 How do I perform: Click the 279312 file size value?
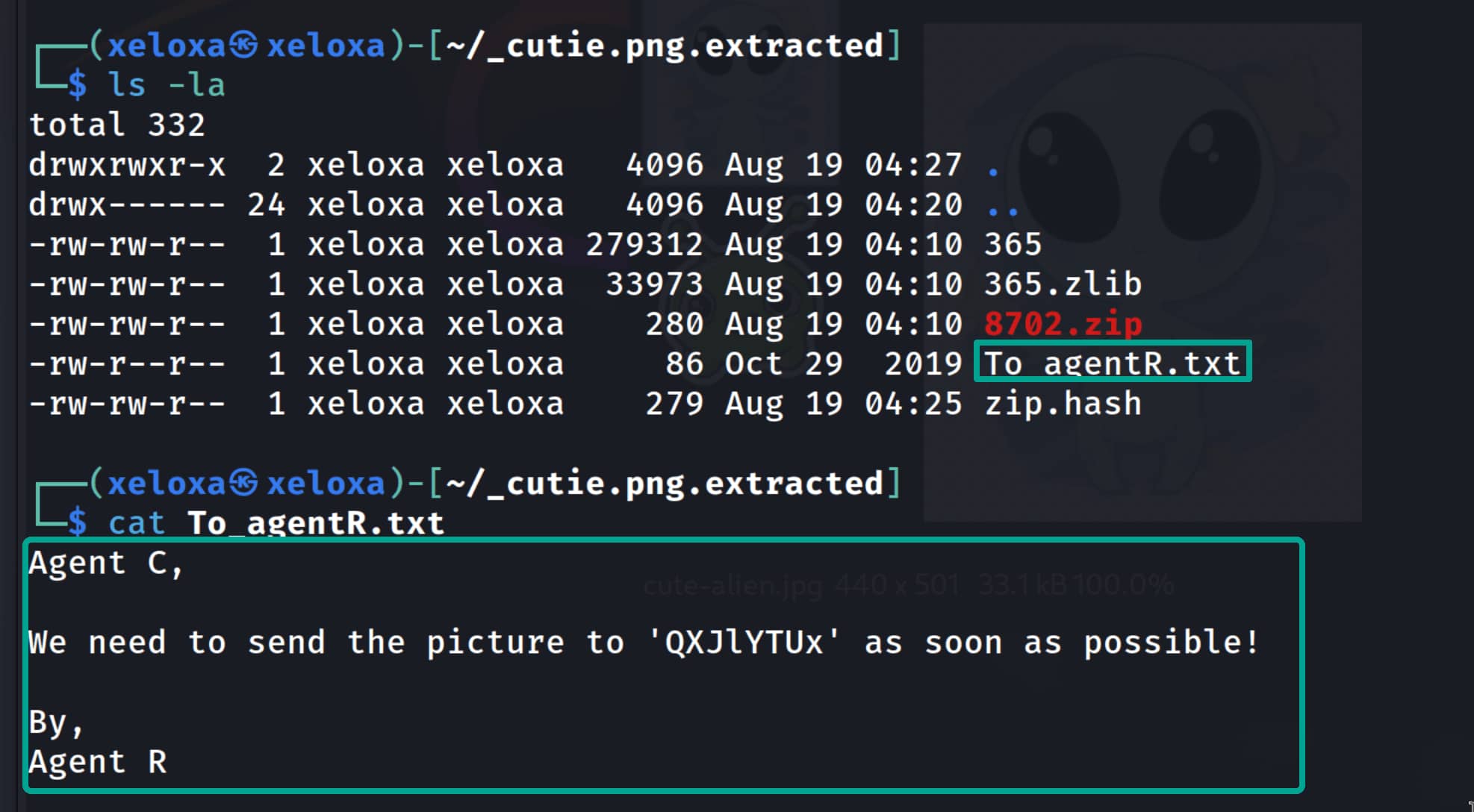tap(644, 245)
